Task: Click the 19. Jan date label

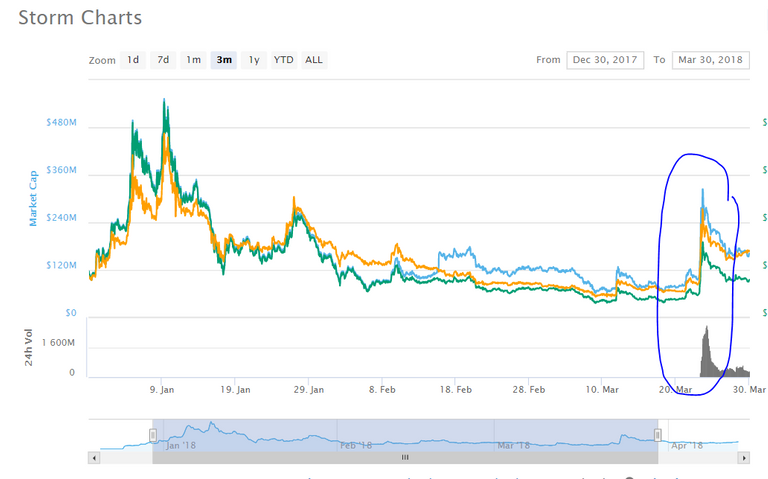Action: [235, 390]
